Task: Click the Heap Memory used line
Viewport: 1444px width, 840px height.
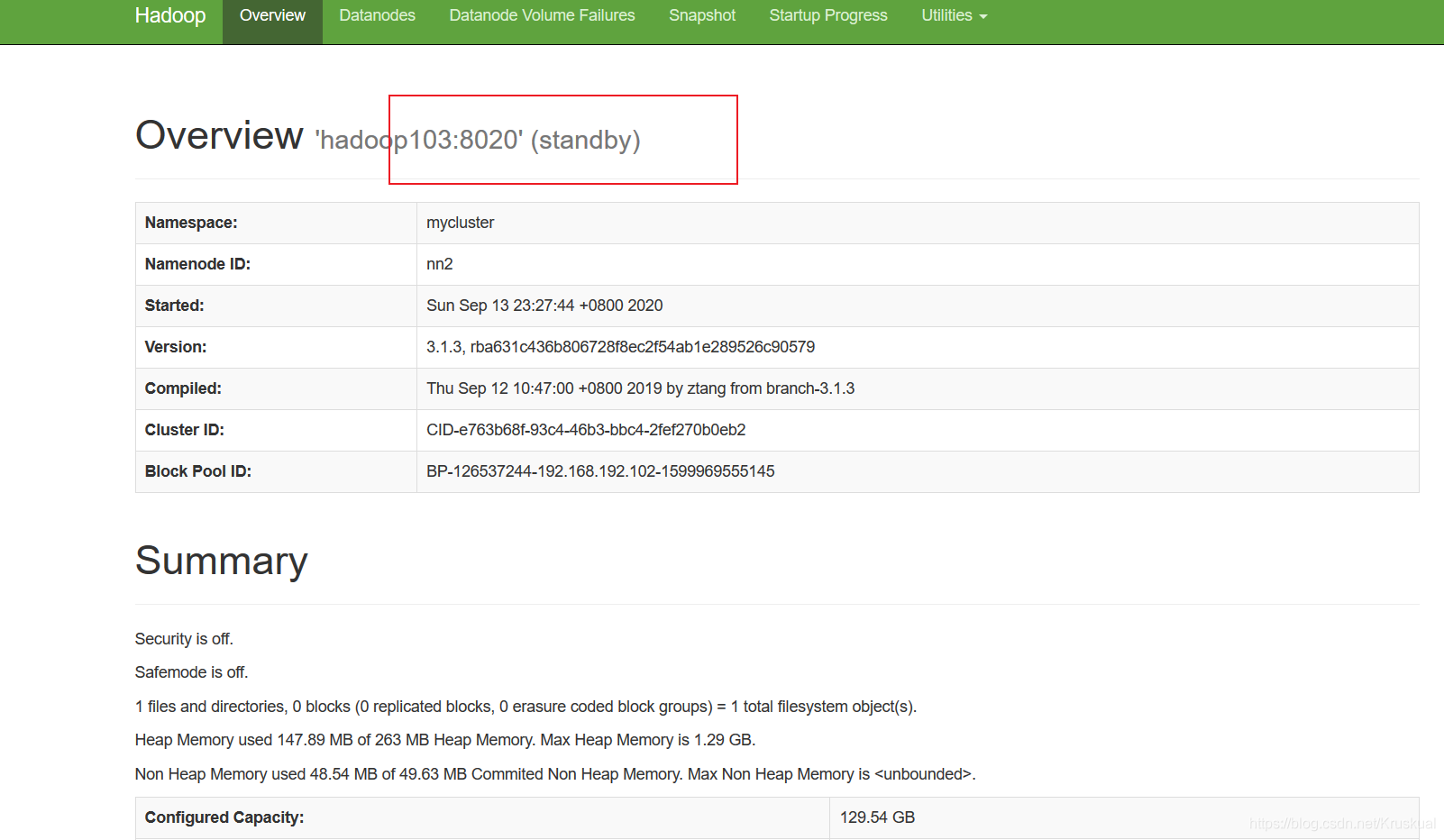Action: [x=445, y=740]
